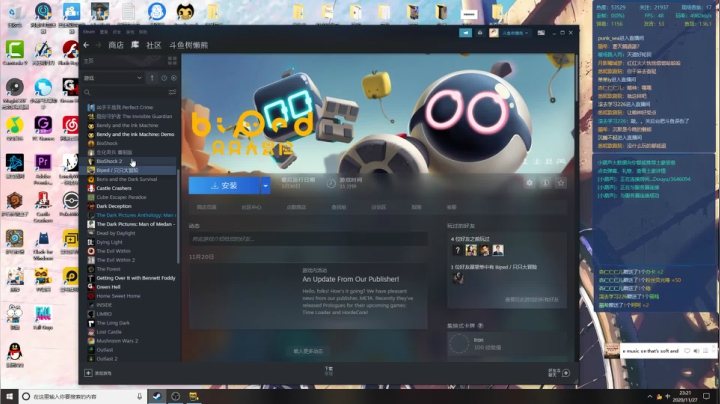Click the activity post input field
Screen dimensions: 720x404
(x=308, y=239)
